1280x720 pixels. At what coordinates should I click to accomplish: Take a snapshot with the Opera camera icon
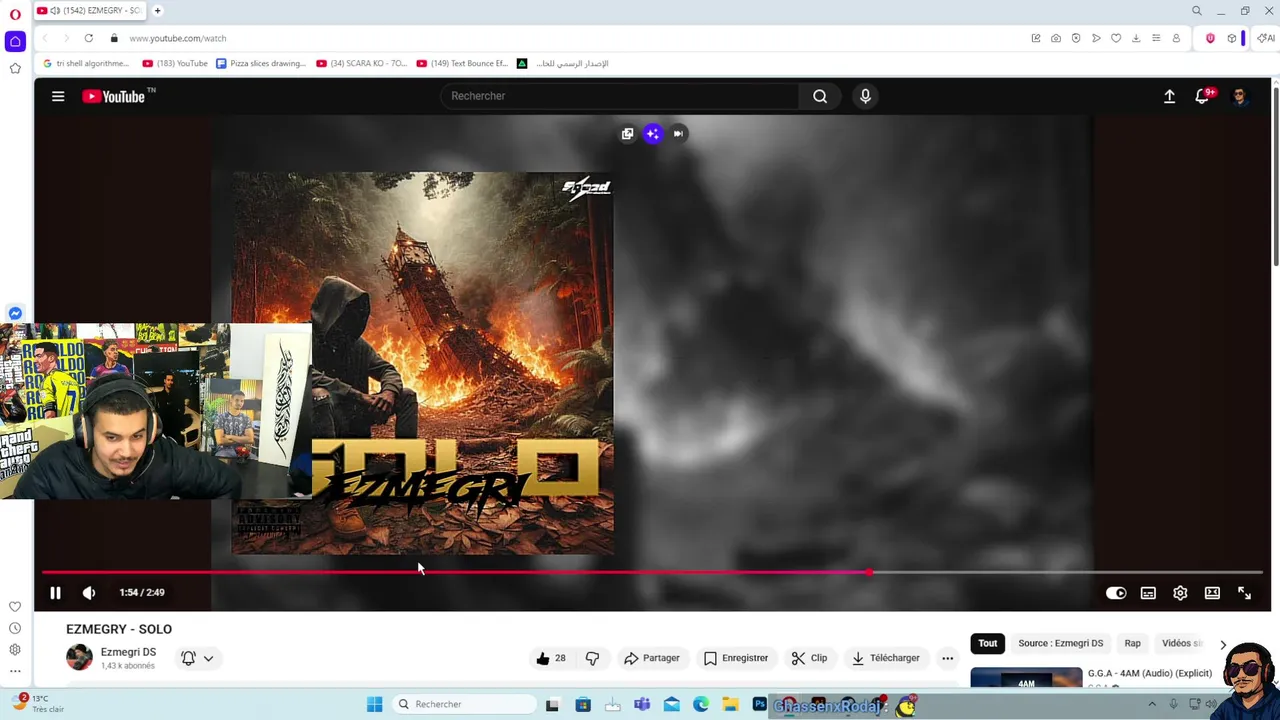click(1056, 38)
